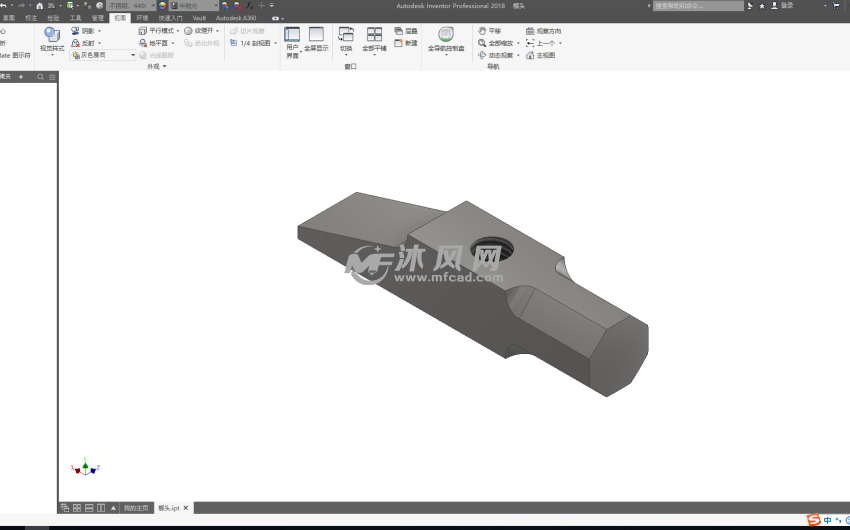Click the help and command search field
Viewport: 850px width, 530px height.
[x=697, y=6]
